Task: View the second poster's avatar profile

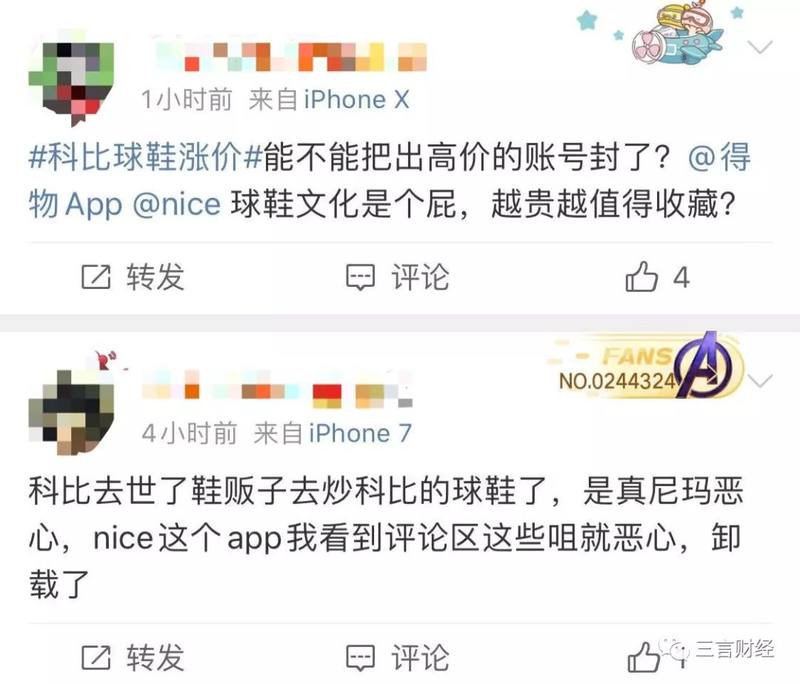Action: coord(71,412)
